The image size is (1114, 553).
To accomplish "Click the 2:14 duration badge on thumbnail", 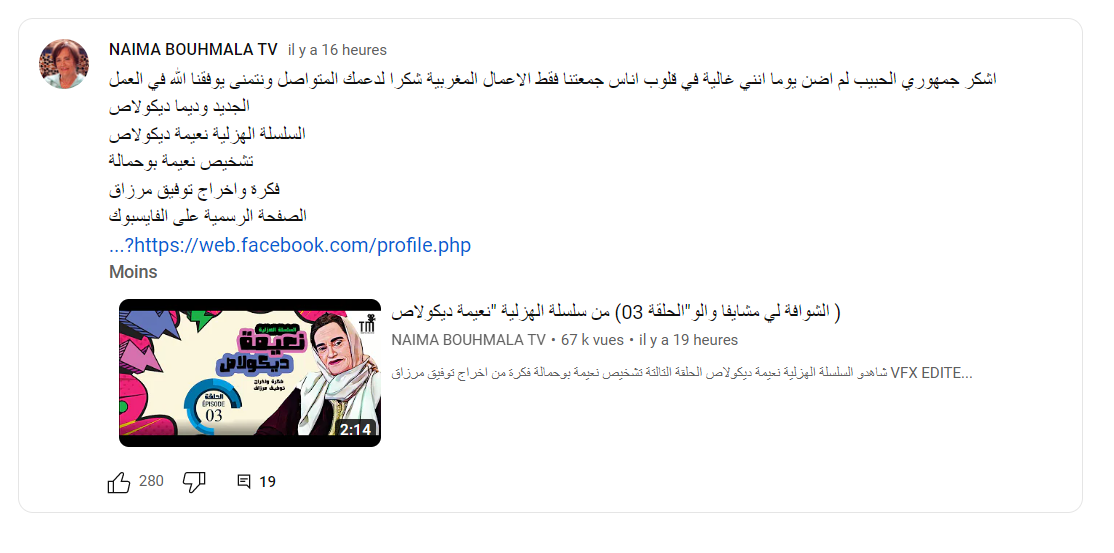I will 355,430.
